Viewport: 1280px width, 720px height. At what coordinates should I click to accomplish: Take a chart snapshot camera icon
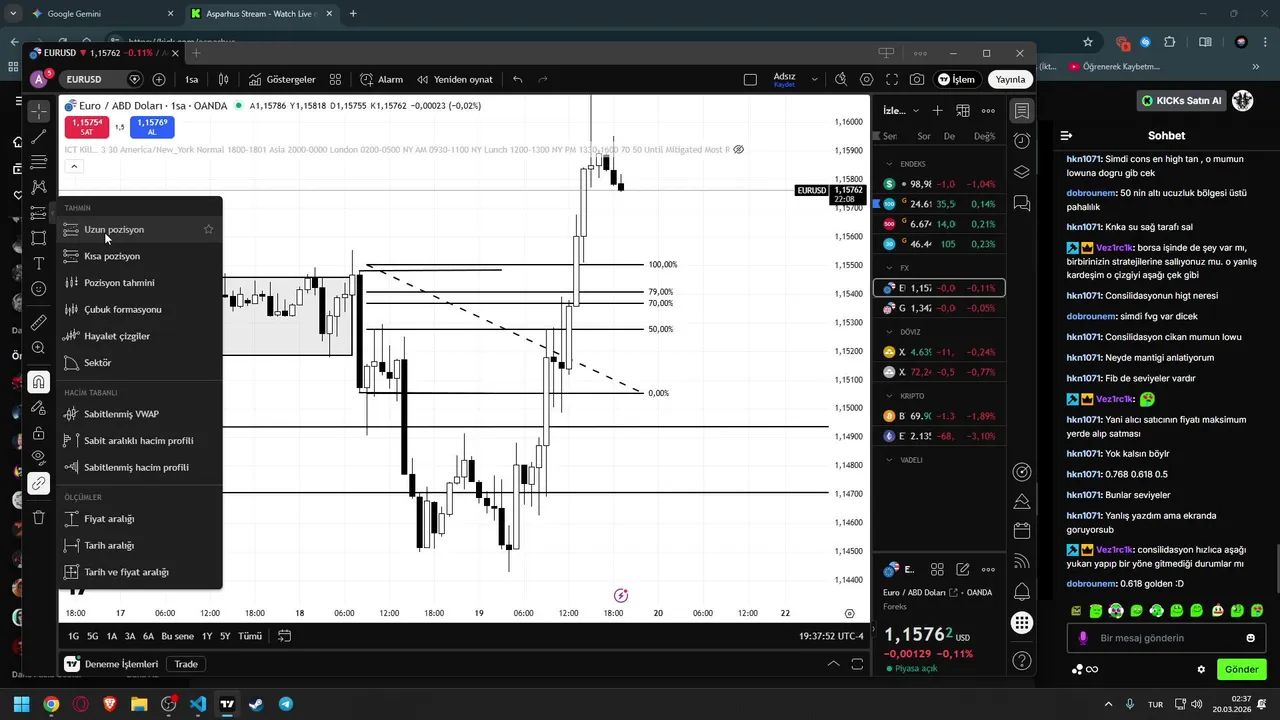pos(917,79)
